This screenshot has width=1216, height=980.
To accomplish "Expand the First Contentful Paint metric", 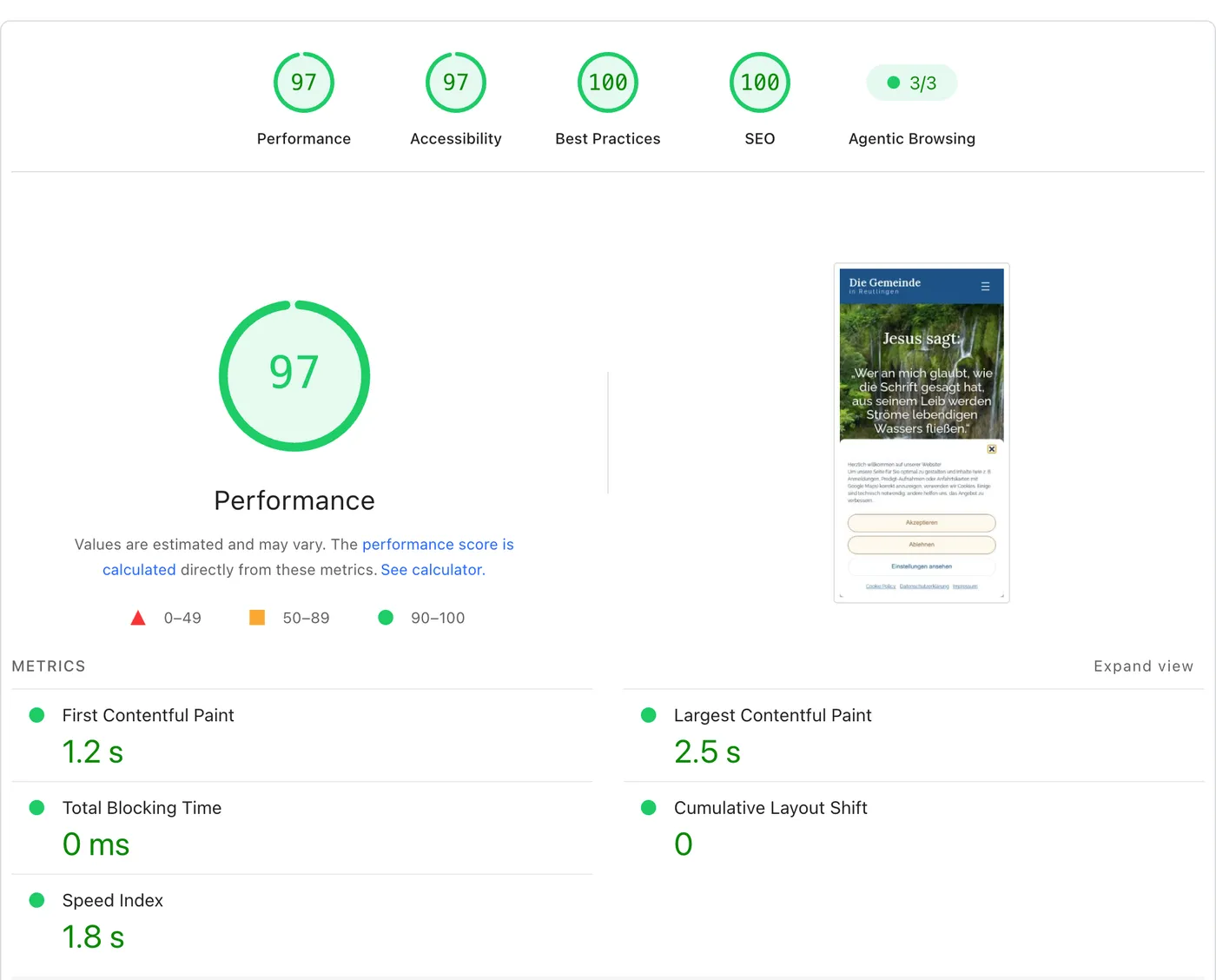I will coord(302,736).
